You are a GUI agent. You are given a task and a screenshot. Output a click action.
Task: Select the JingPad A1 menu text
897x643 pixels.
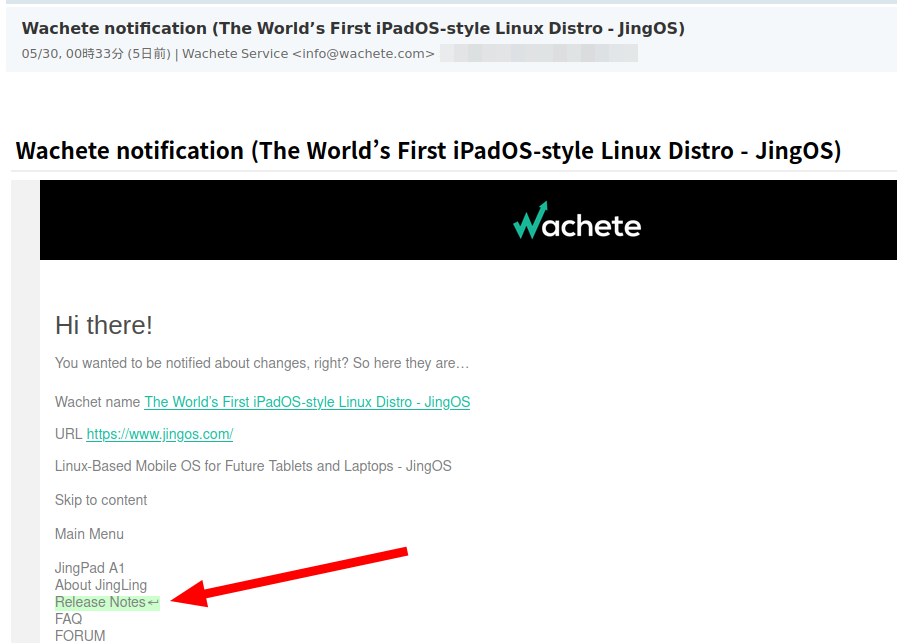(90, 568)
